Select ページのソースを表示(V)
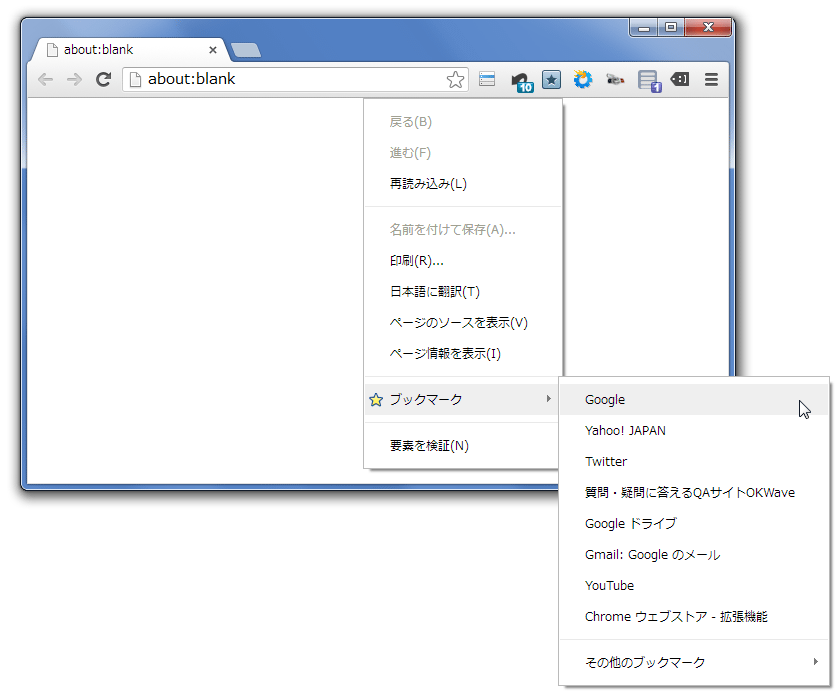The width and height of the screenshot is (839, 696). 463,323
